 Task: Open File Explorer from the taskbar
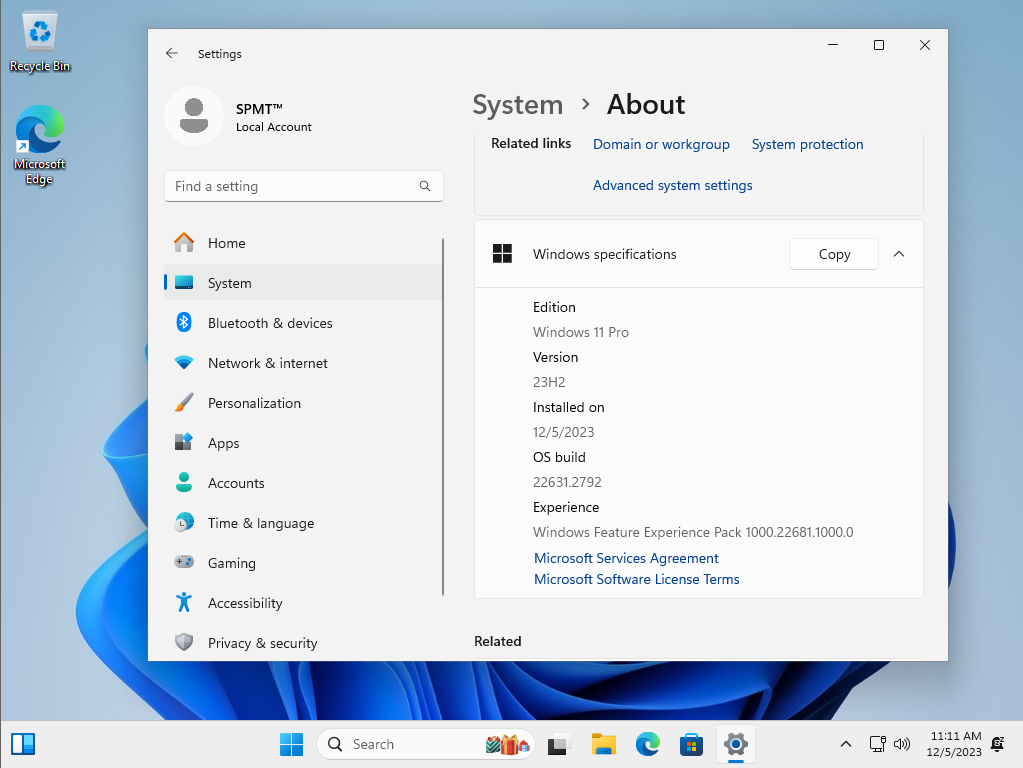pos(603,744)
